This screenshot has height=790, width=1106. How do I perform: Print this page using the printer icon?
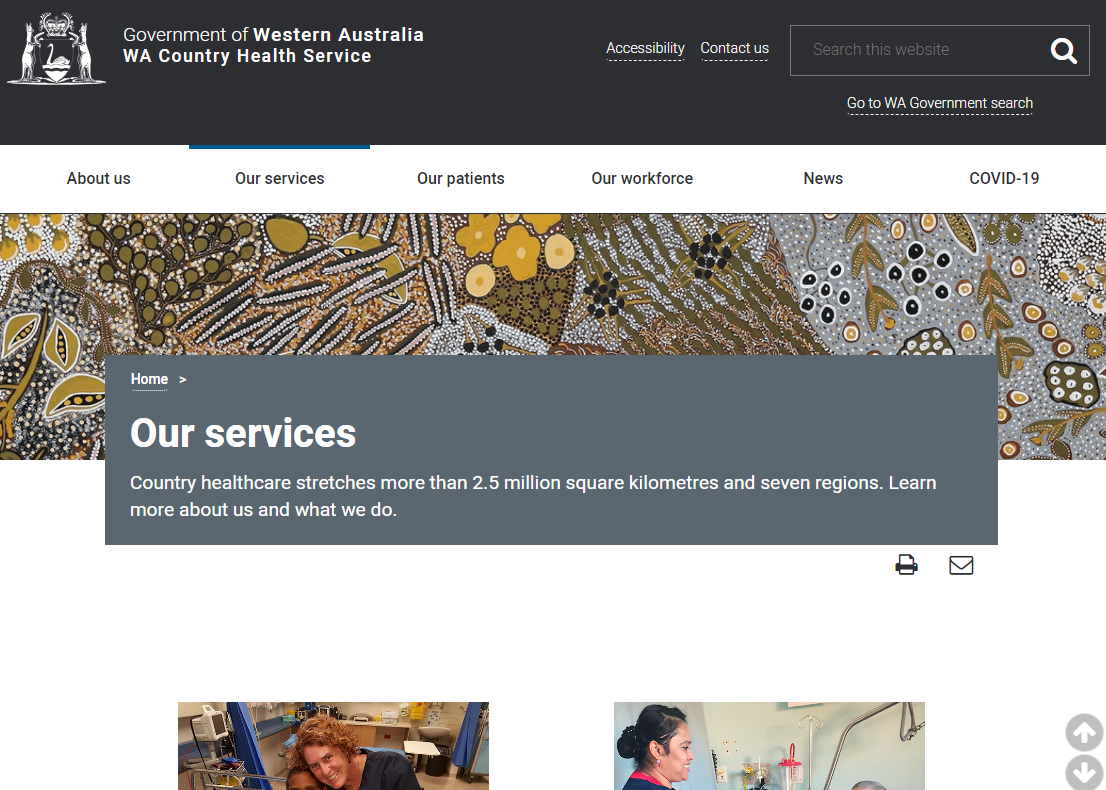click(906, 565)
